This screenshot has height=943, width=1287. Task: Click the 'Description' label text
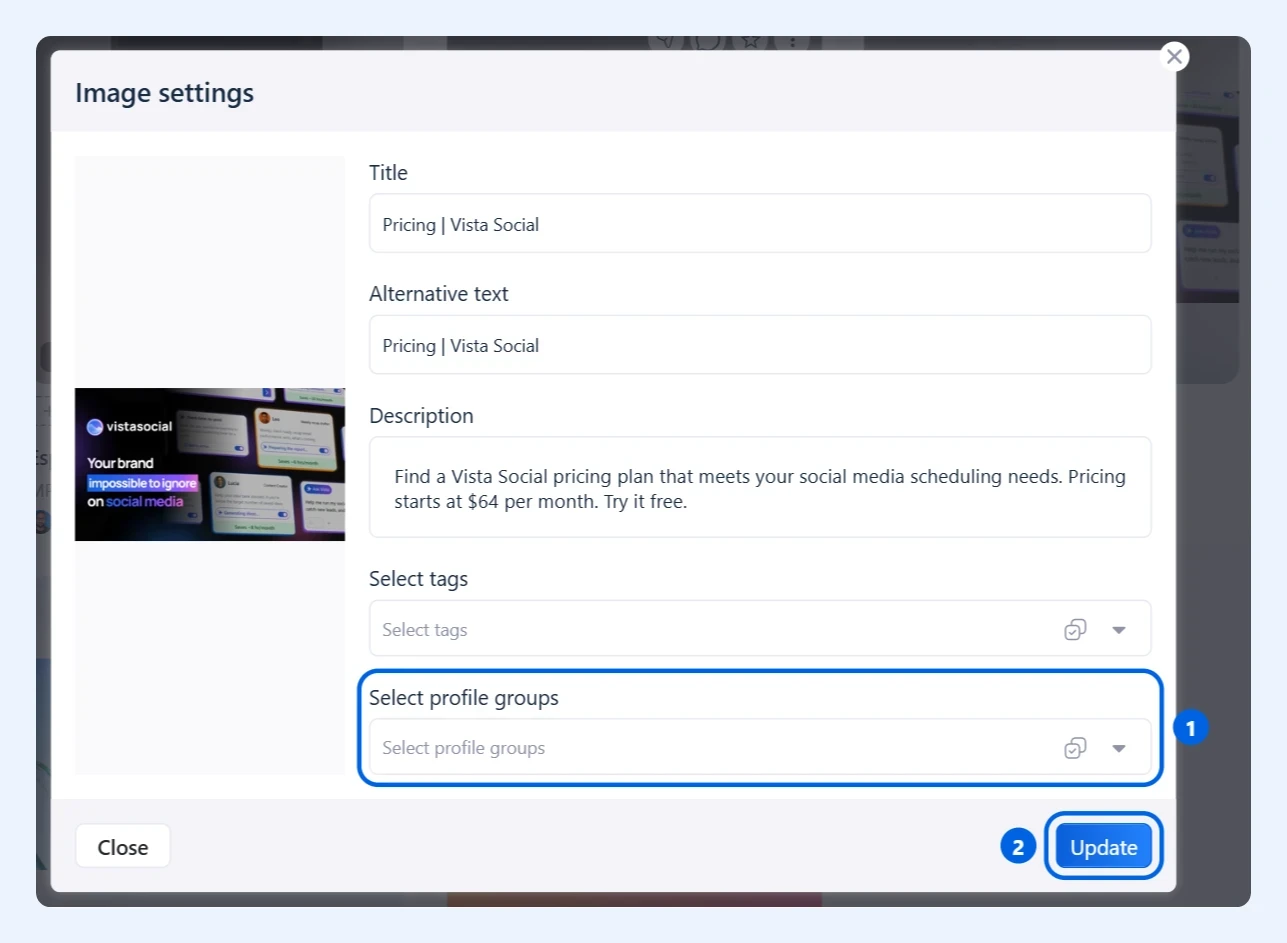[x=421, y=416]
